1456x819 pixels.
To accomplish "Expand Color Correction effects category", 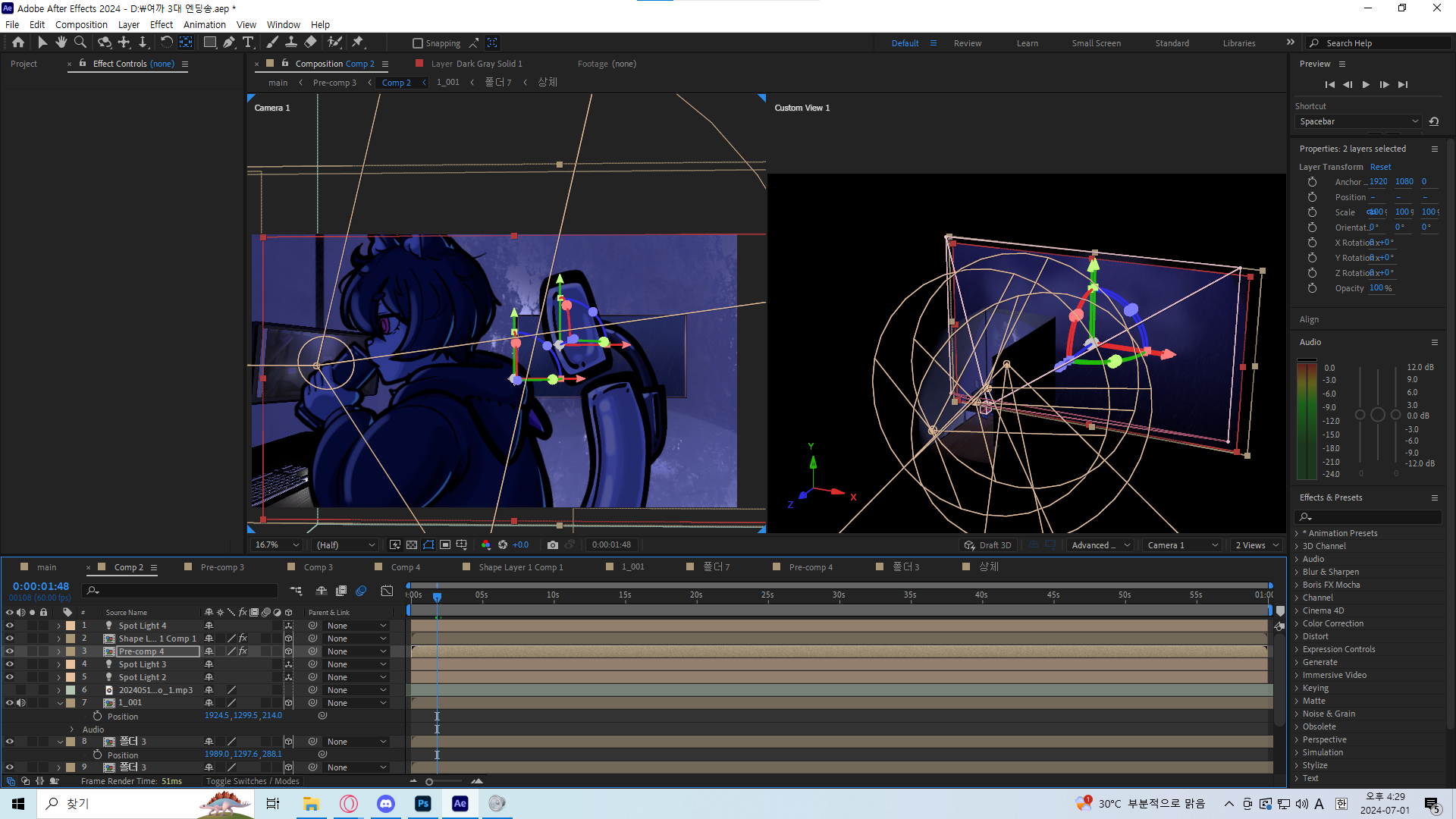I will [x=1298, y=623].
